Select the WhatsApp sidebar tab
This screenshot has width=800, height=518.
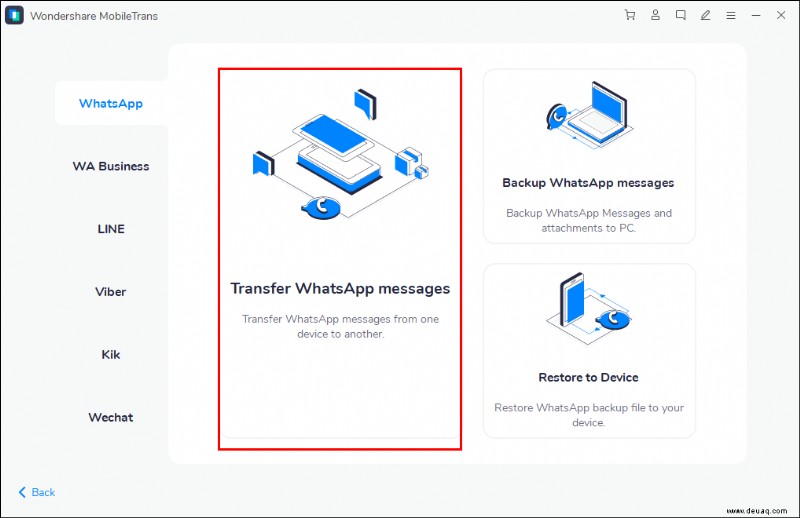click(111, 104)
